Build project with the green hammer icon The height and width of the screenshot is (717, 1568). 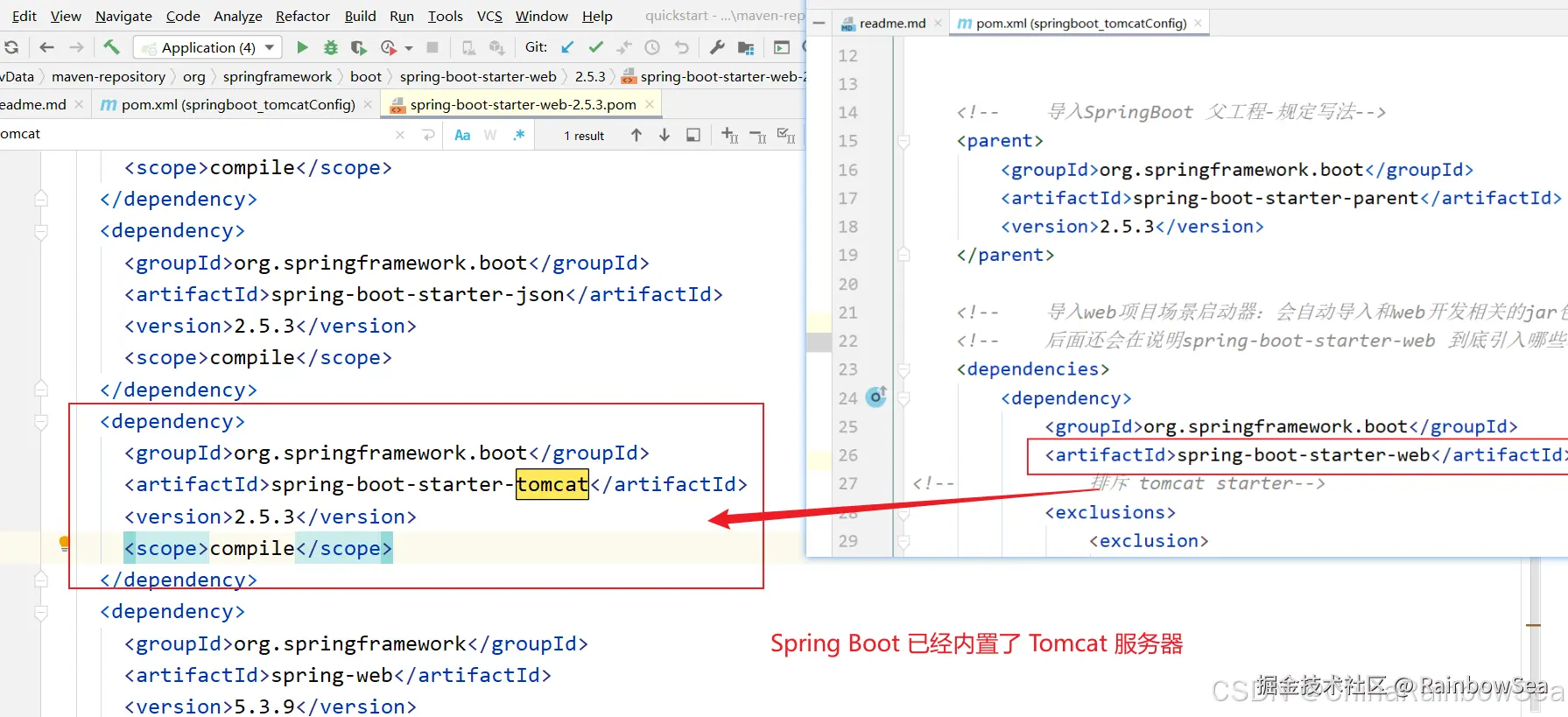point(111,47)
